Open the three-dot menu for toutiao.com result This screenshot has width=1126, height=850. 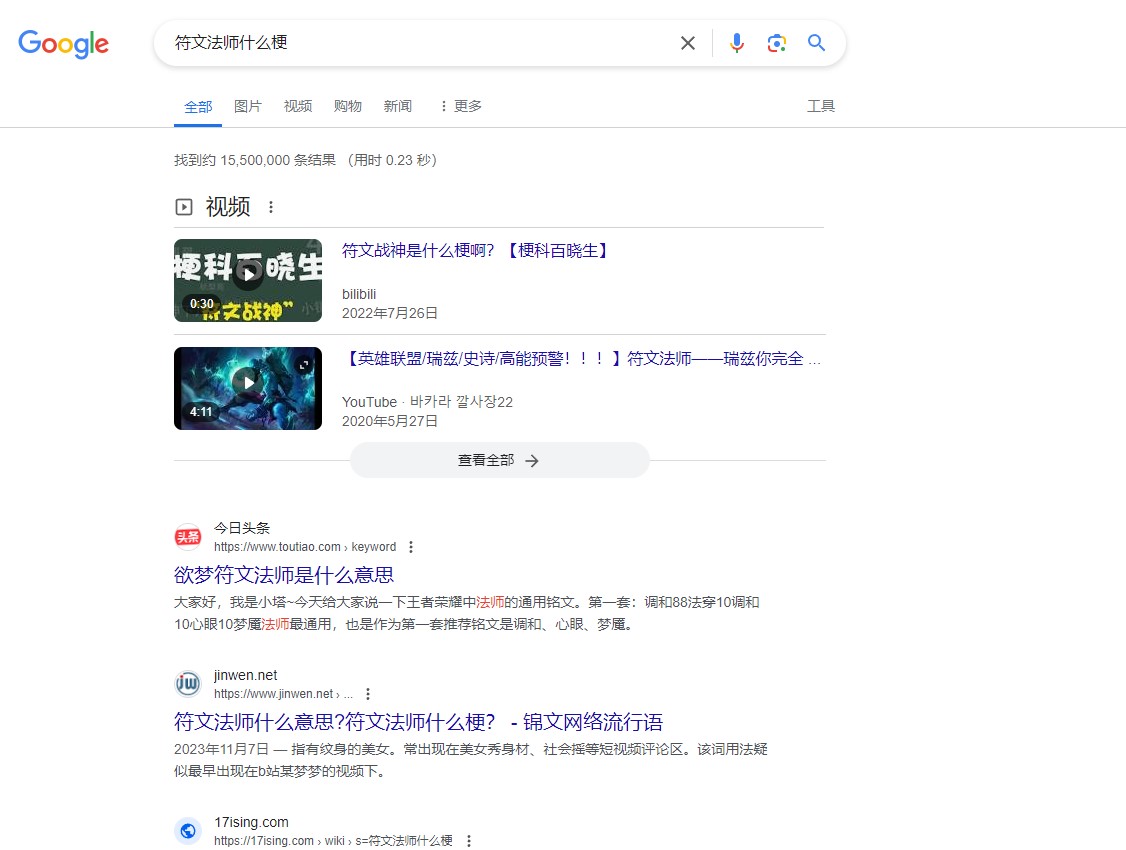(411, 547)
